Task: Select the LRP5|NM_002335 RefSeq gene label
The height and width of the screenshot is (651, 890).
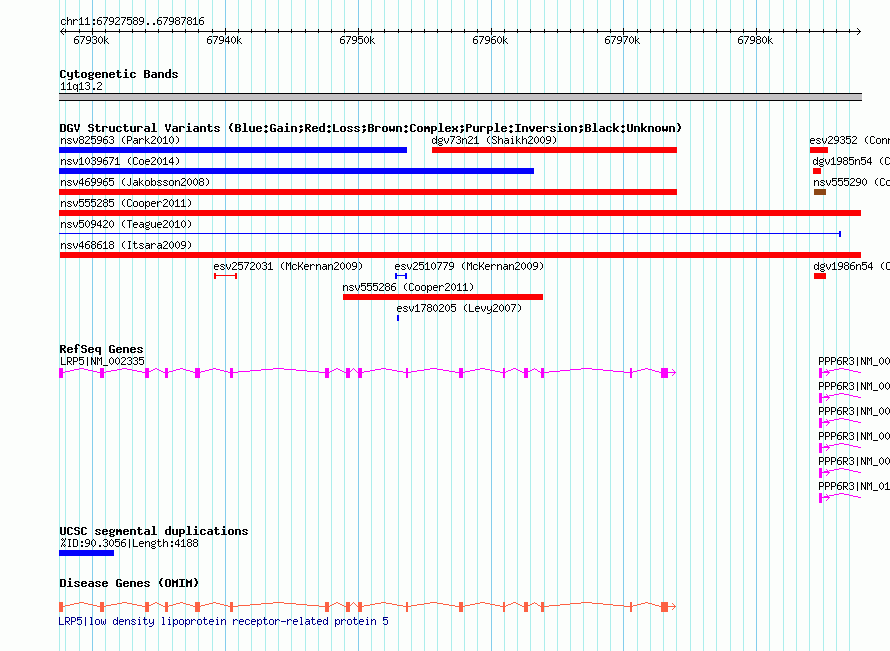Action: point(102,361)
